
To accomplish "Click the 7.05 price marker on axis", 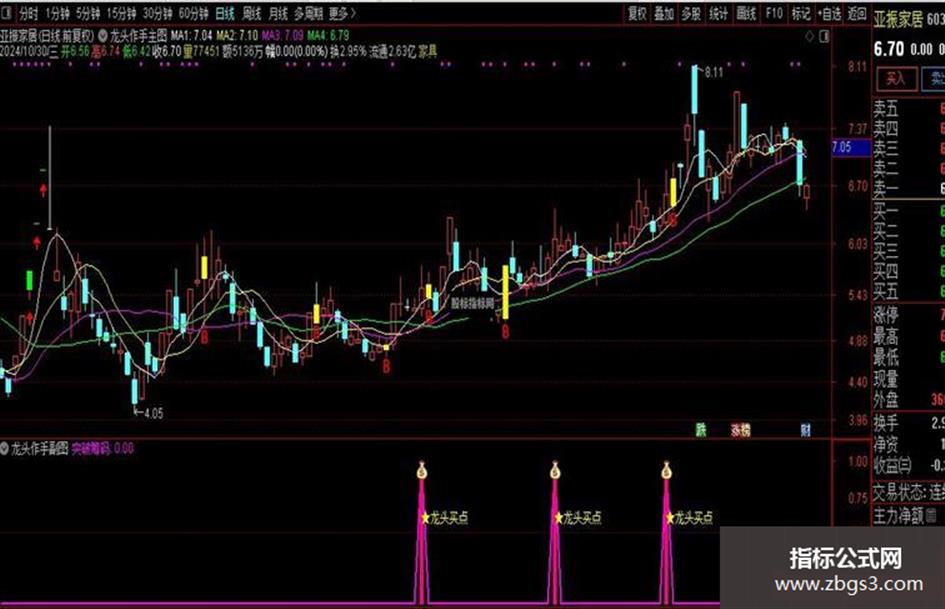I will (851, 147).
